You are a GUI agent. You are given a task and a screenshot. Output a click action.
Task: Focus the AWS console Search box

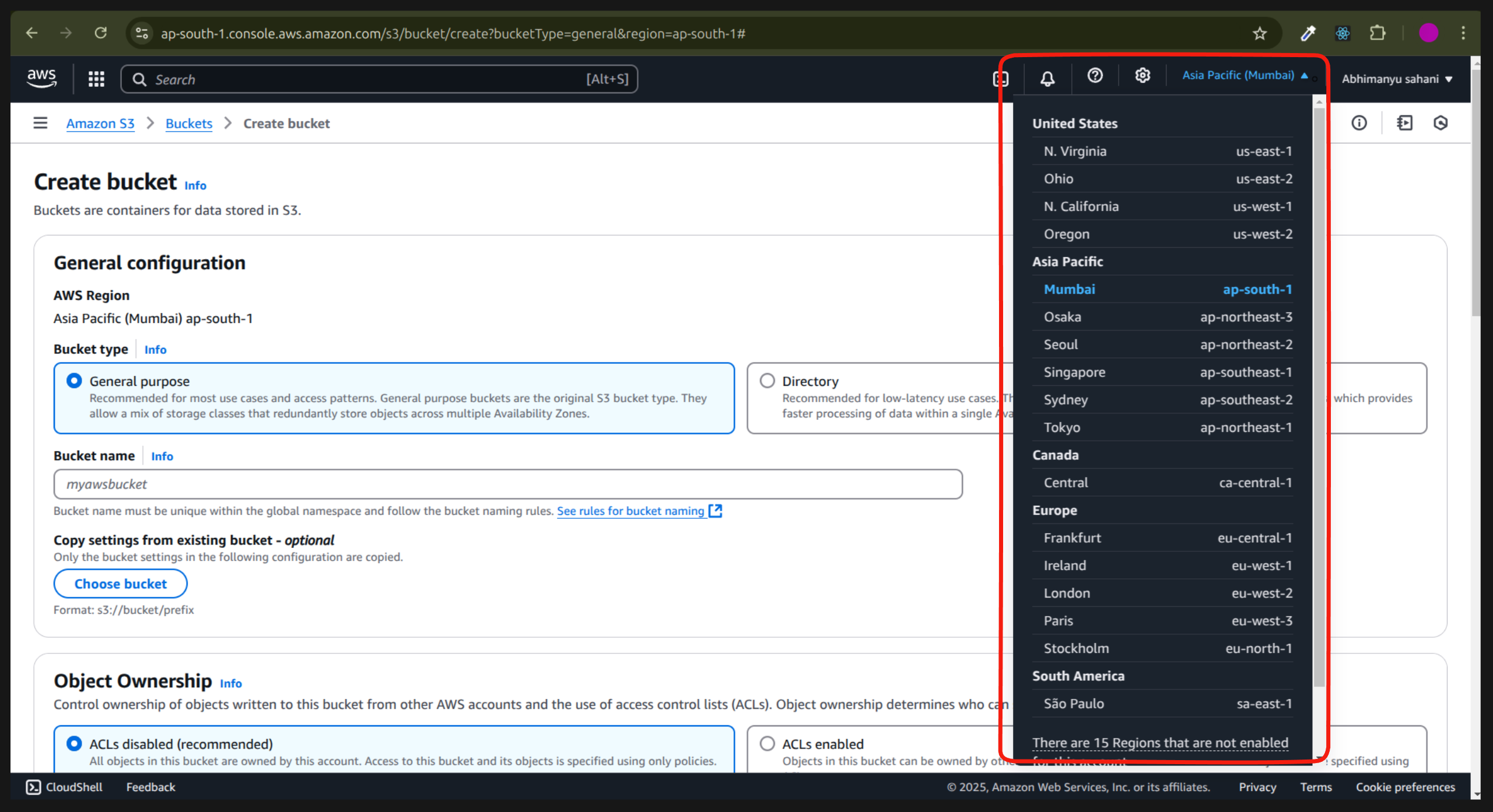[x=379, y=79]
